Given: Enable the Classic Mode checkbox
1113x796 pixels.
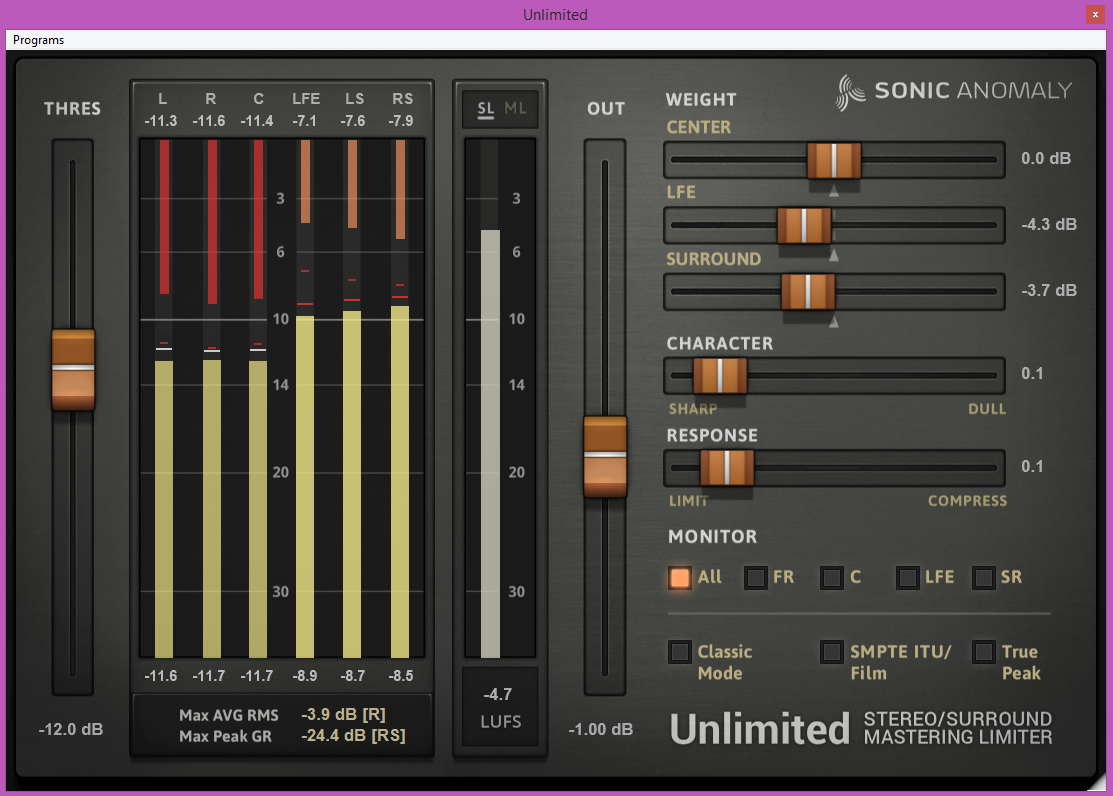Looking at the screenshot, I should coord(679,652).
